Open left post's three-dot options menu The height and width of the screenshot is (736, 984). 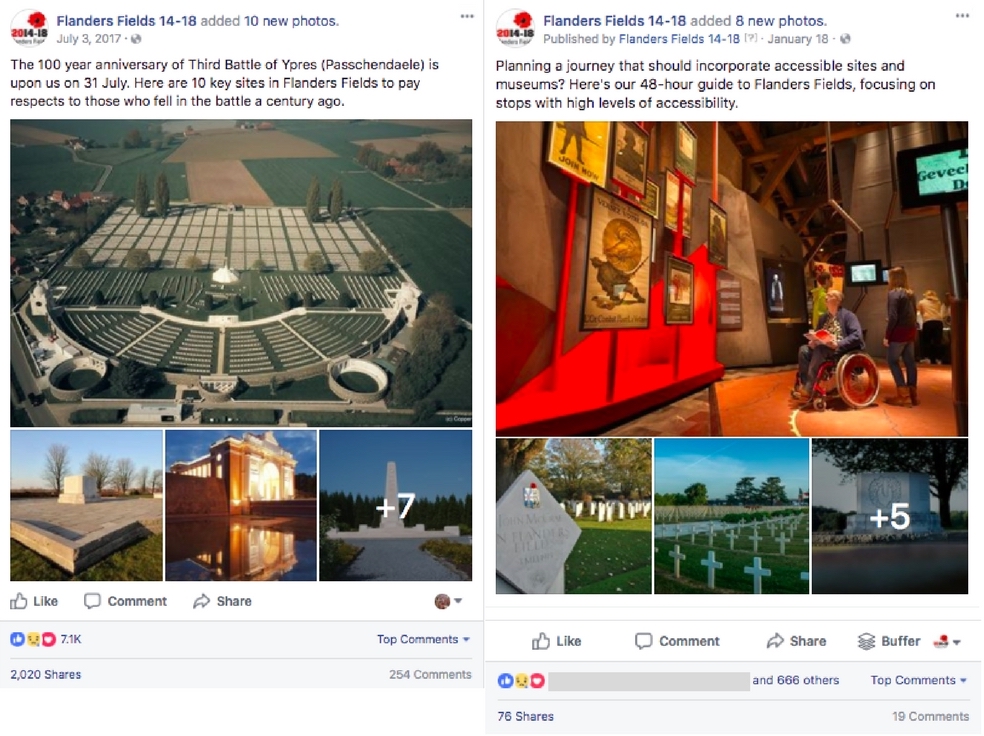click(467, 16)
